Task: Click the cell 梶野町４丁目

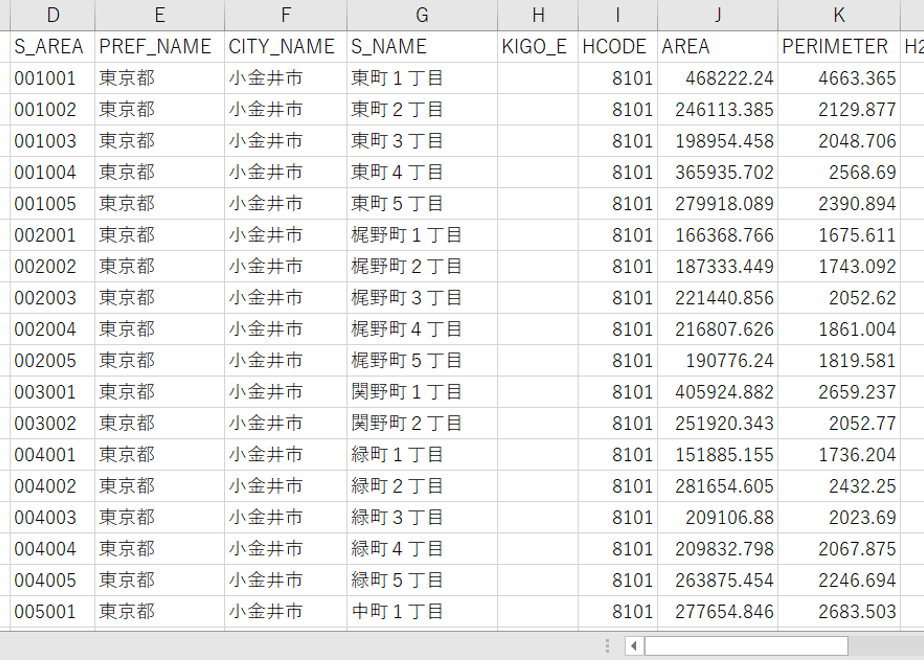Action: (x=422, y=329)
